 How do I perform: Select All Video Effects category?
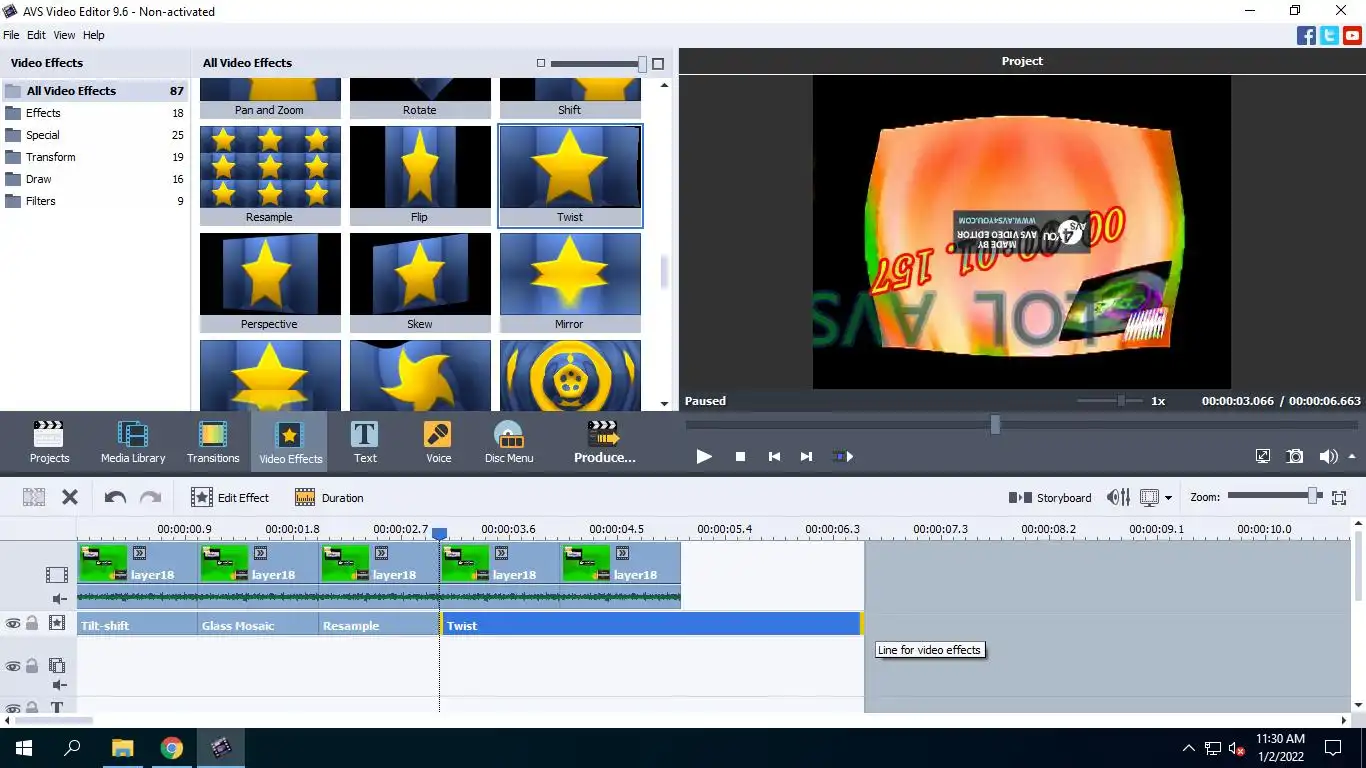point(94,91)
